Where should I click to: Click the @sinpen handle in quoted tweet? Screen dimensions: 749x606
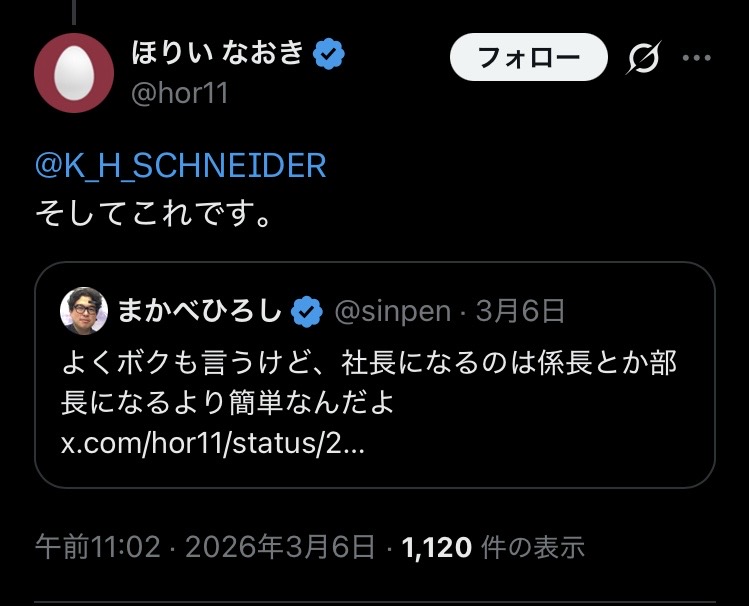[391, 312]
